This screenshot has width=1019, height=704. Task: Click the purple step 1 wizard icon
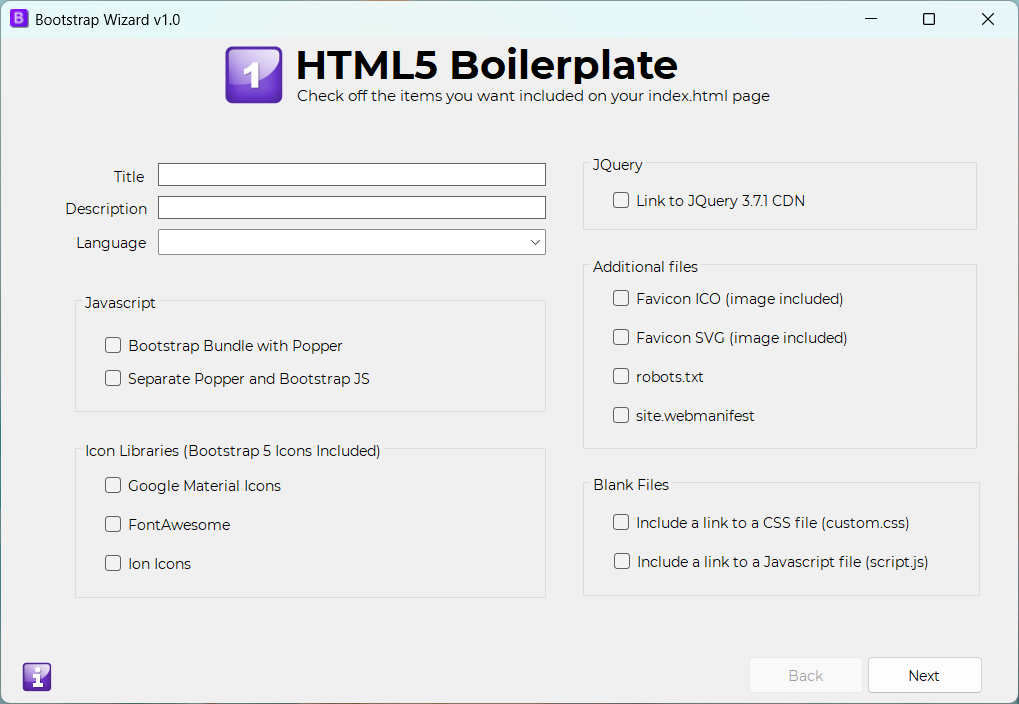click(253, 75)
